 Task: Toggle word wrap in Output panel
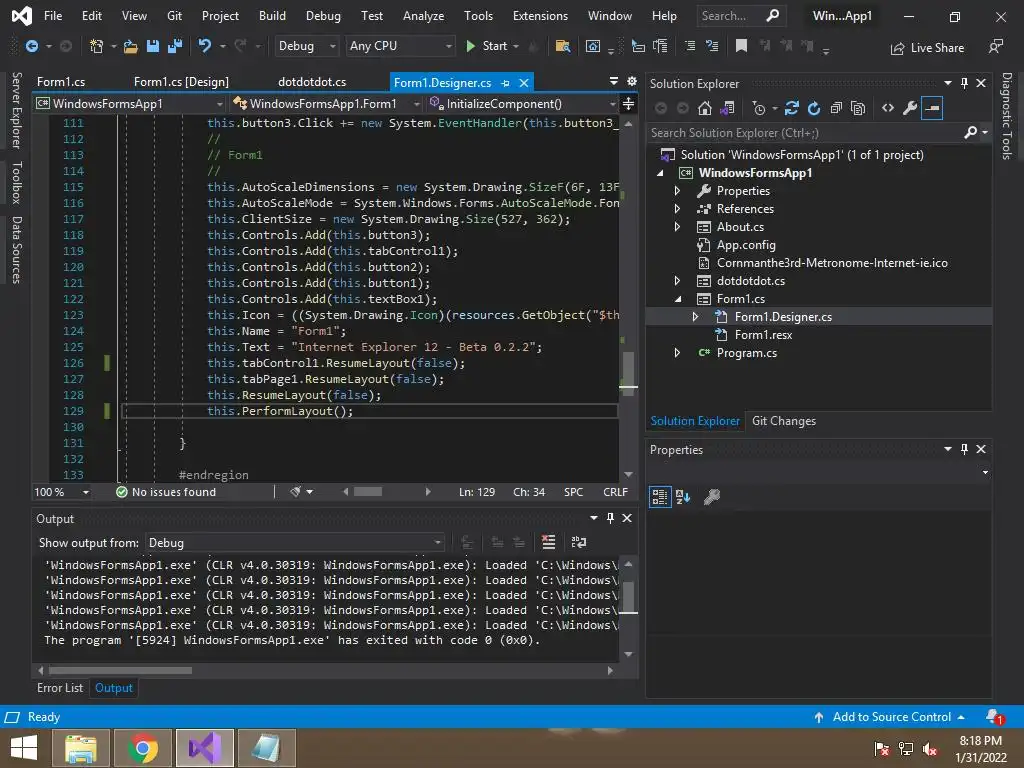coord(579,542)
